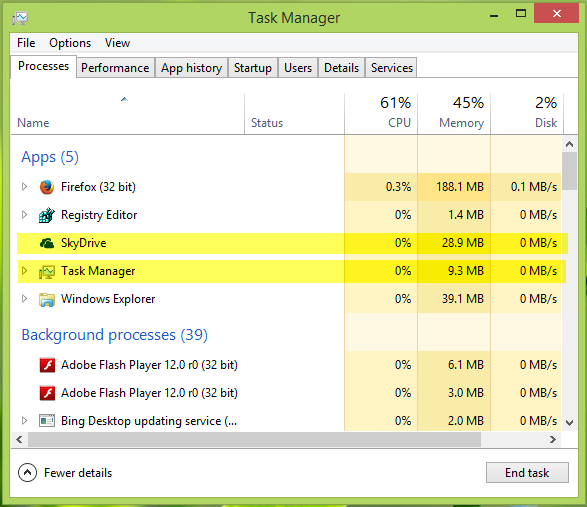
Task: Click the Firefox icon in Apps list
Action: tap(47, 186)
